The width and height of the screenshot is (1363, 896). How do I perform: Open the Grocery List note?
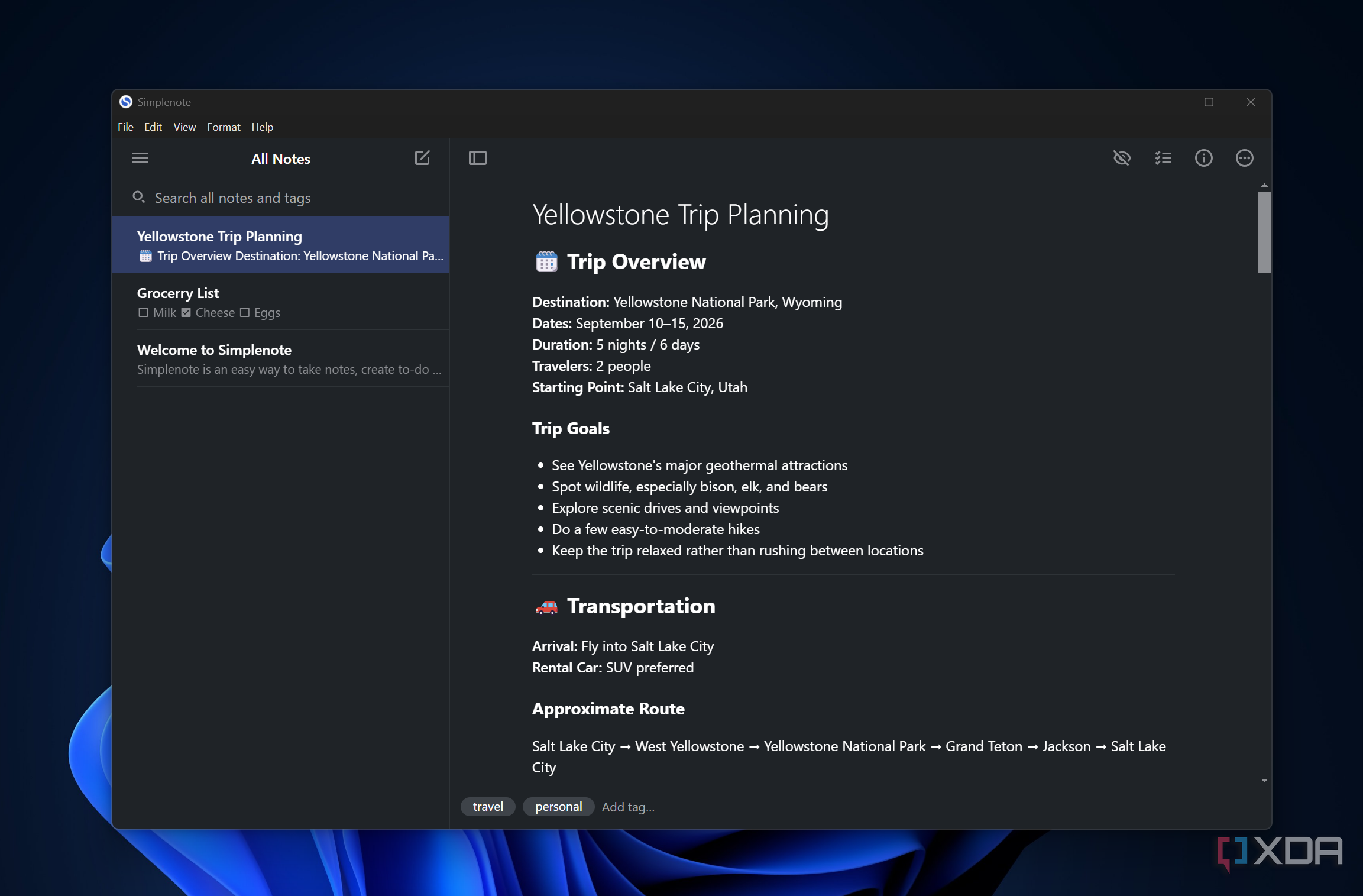coord(281,302)
